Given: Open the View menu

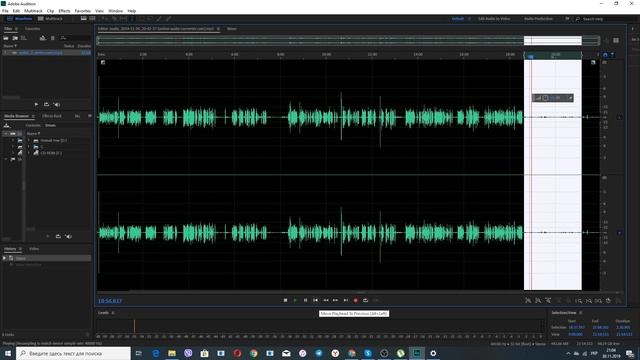Looking at the screenshot, I should coord(99,11).
